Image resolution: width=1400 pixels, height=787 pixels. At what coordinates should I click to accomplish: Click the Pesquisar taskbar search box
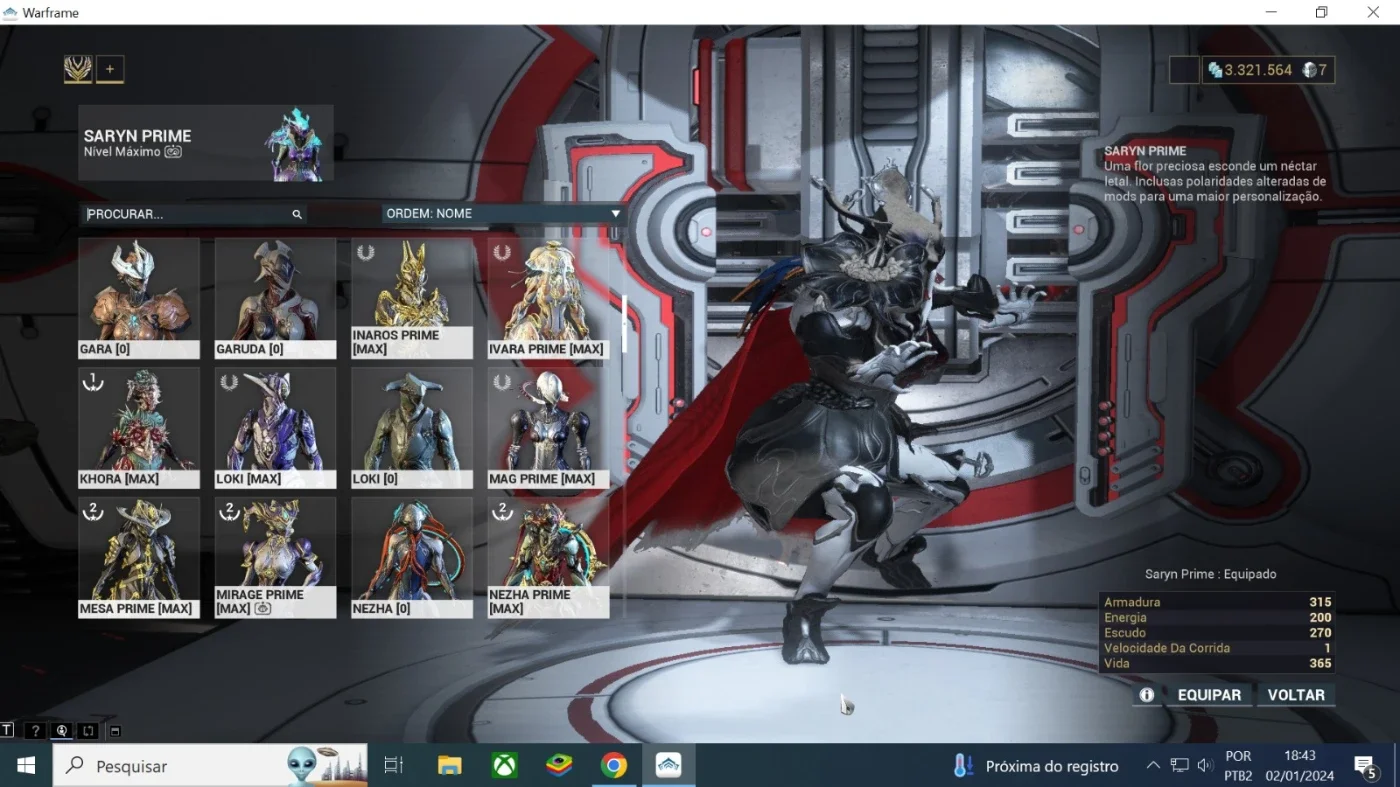click(x=211, y=766)
